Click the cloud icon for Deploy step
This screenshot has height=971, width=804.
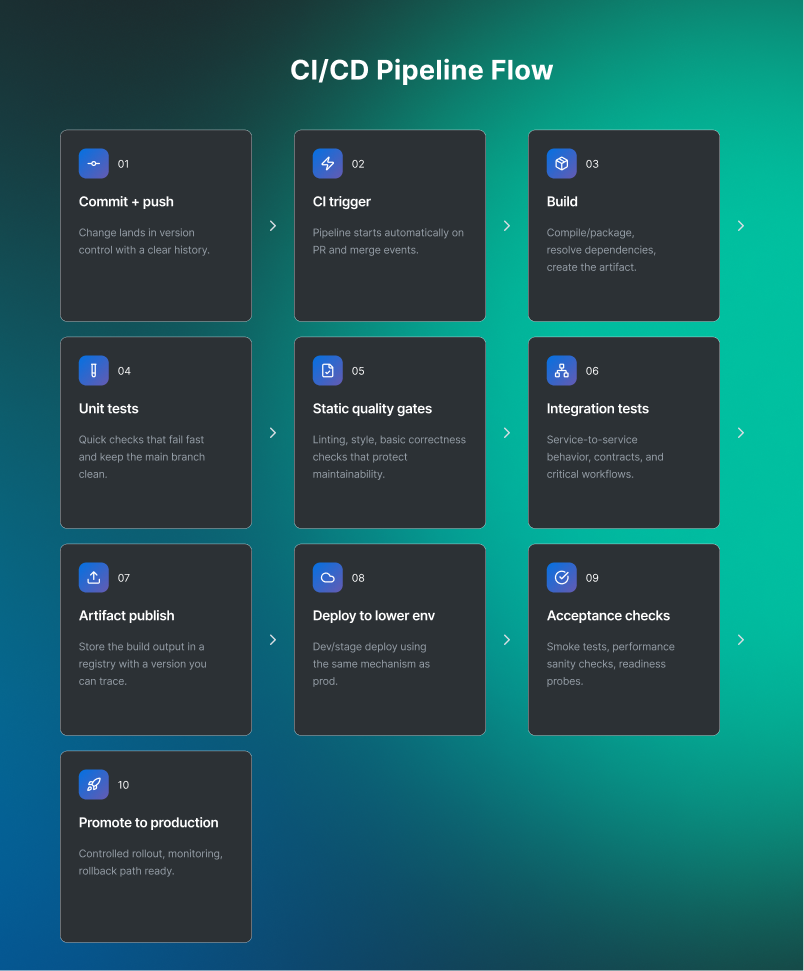coord(328,578)
